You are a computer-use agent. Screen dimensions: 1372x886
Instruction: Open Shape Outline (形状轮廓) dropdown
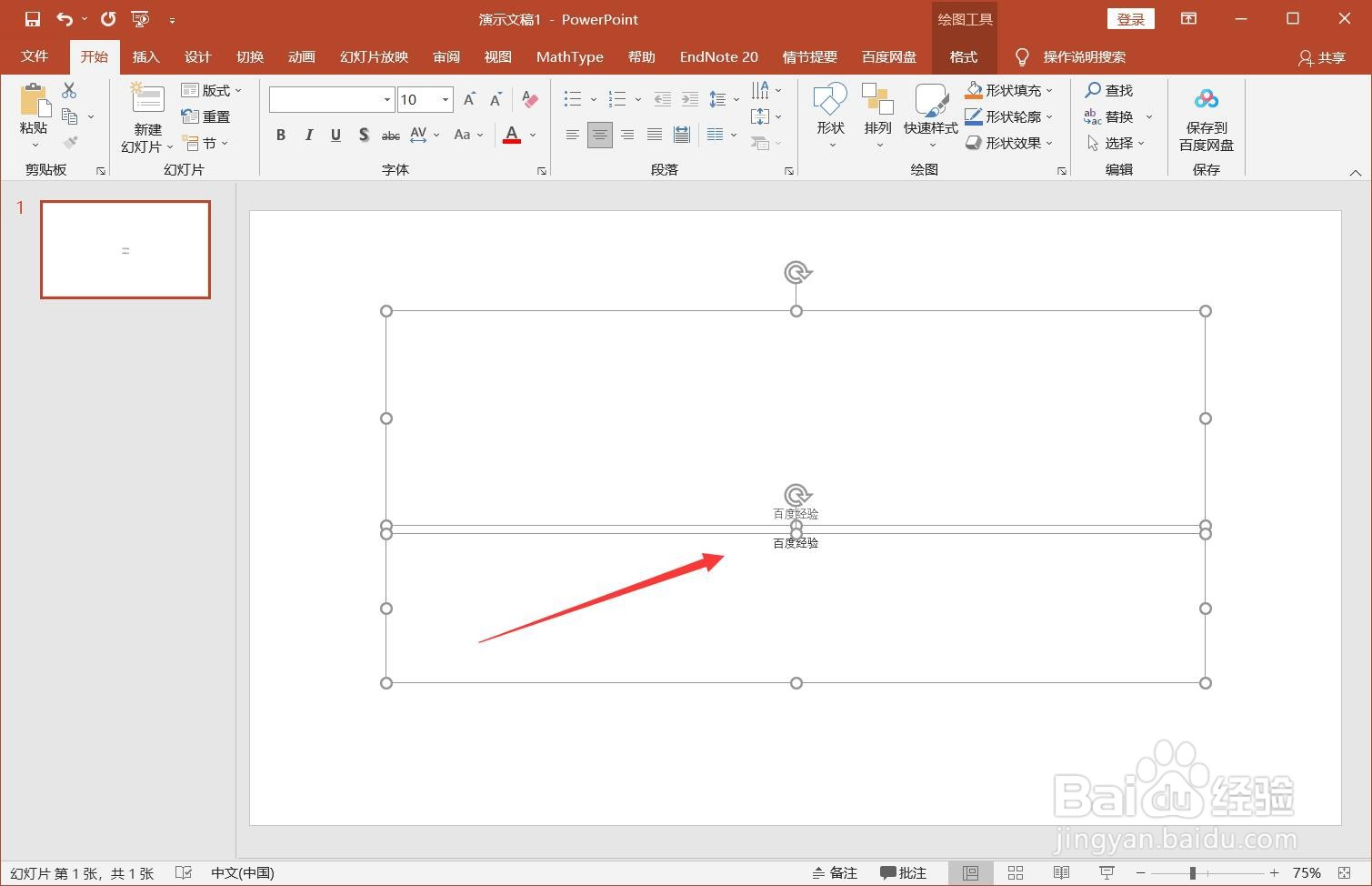(1009, 116)
